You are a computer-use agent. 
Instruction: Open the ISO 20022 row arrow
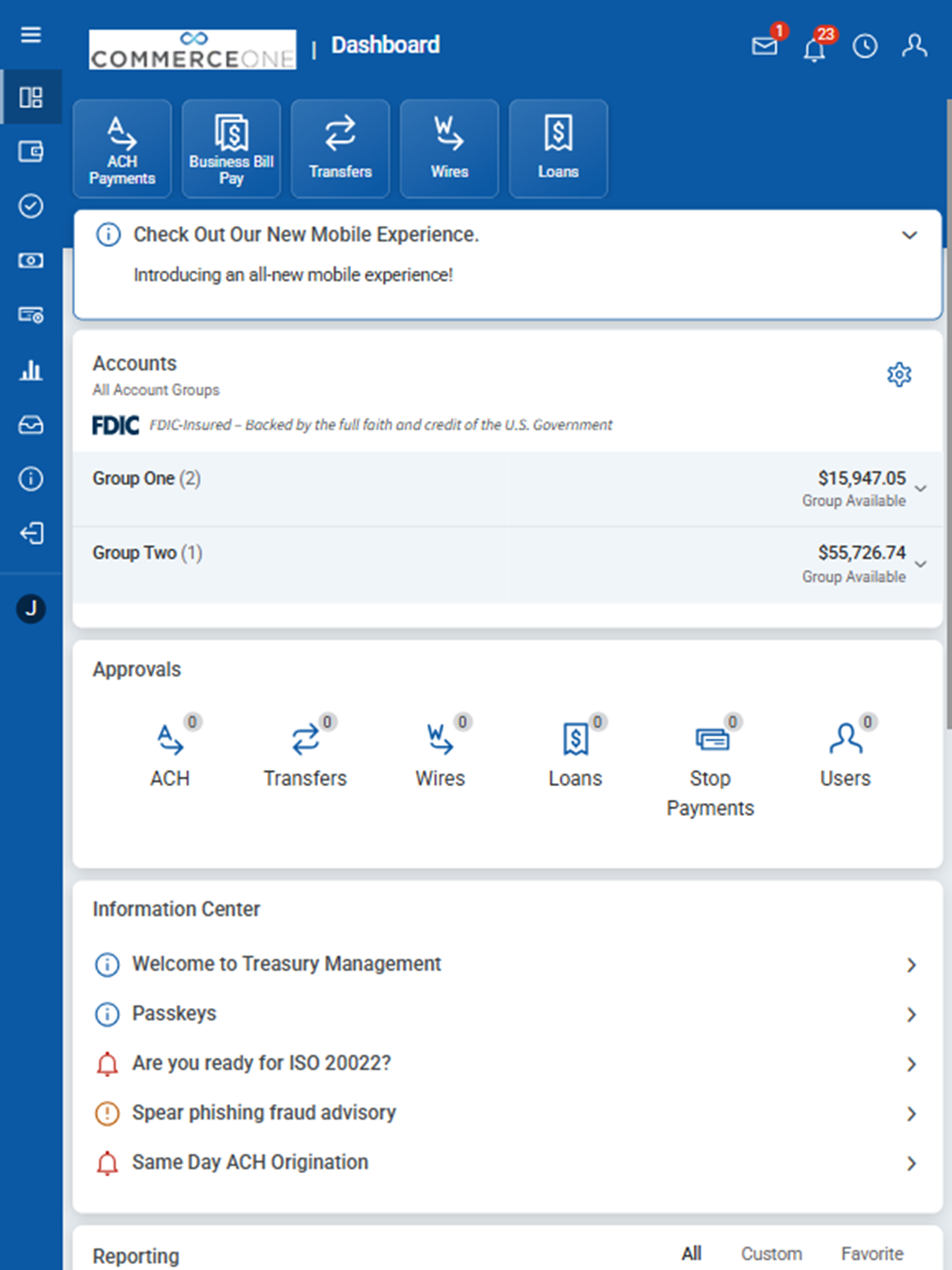(911, 1065)
